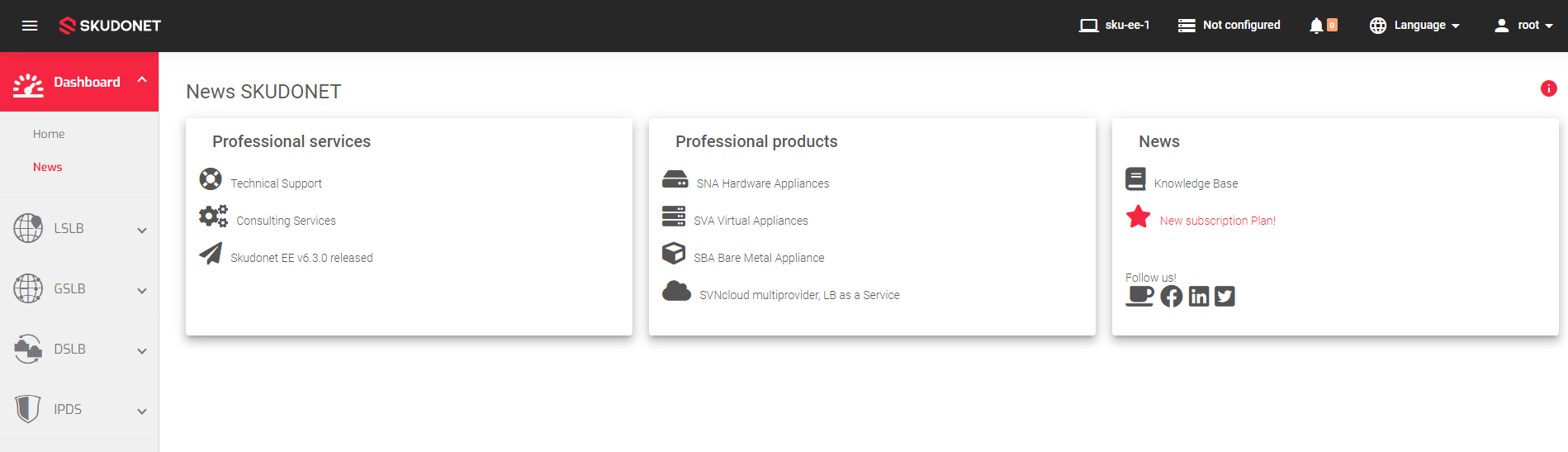Click the coffee cup blog icon
This screenshot has width=1568, height=452.
coord(1139,296)
